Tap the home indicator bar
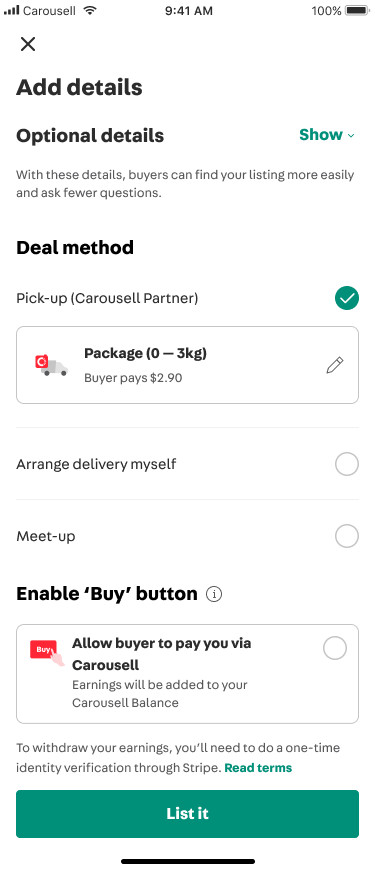375x872 pixels. pos(188,861)
